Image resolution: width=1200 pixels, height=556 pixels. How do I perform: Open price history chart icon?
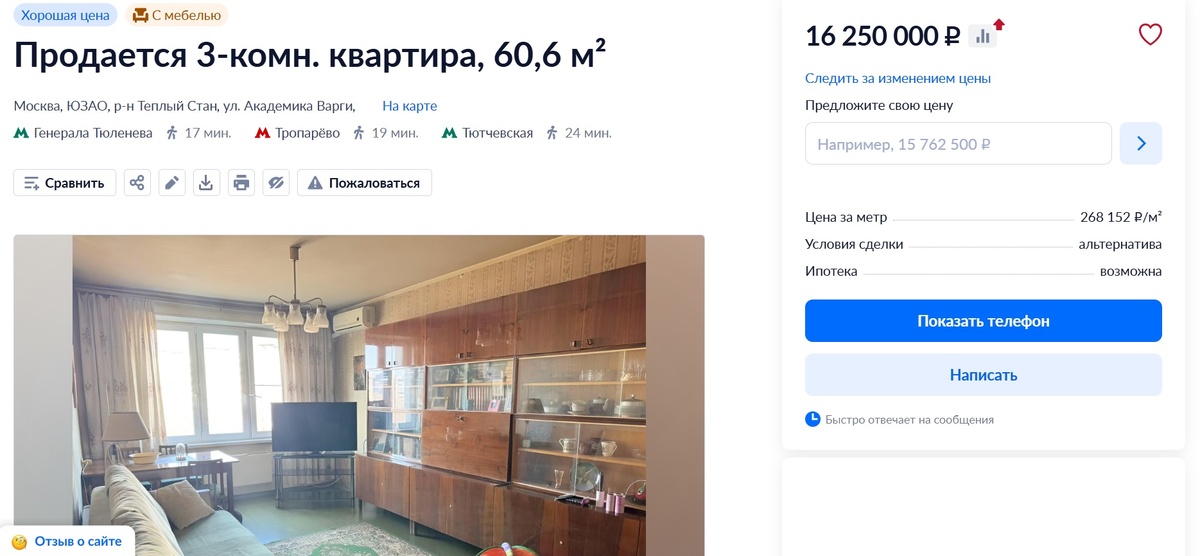click(983, 36)
